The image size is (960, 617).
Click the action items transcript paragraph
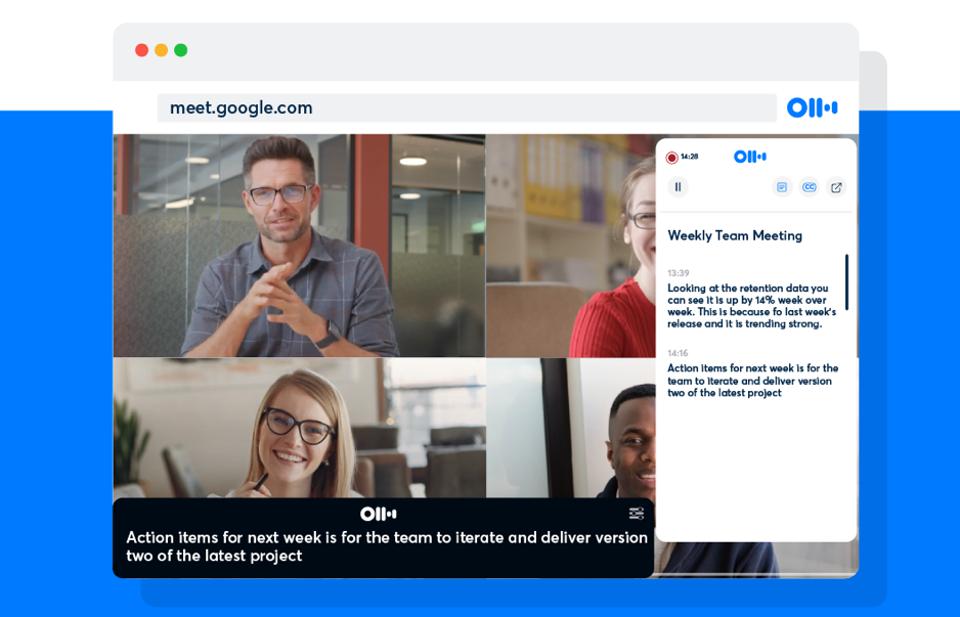pos(752,380)
